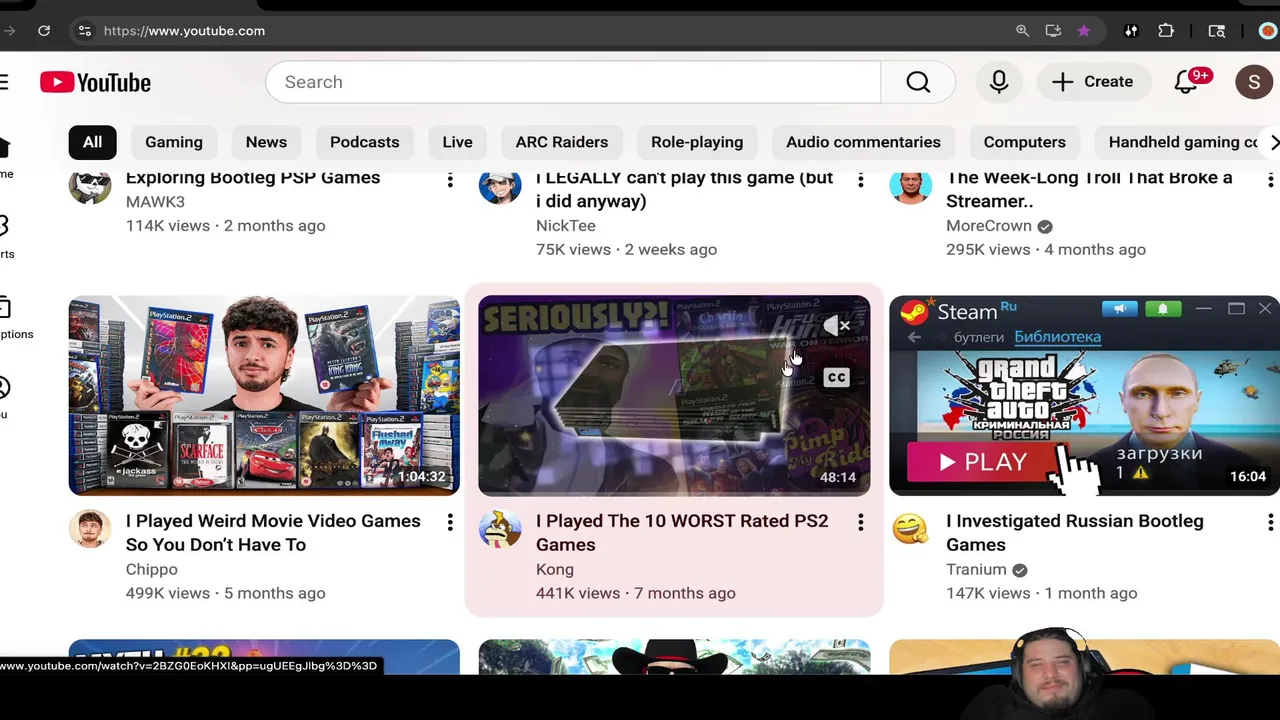Open I LEGALLY can't play this game title
The height and width of the screenshot is (720, 1280).
click(x=685, y=189)
